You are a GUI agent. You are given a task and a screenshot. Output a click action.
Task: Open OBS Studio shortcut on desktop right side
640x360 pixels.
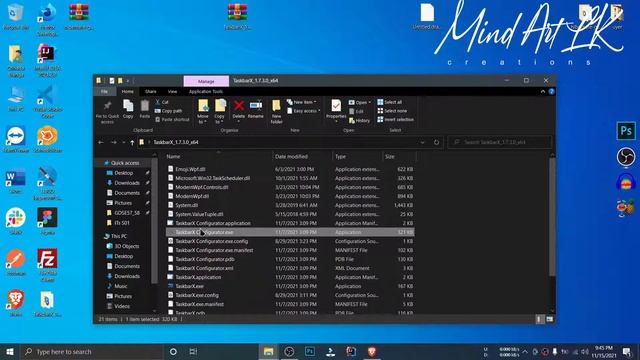626,157
